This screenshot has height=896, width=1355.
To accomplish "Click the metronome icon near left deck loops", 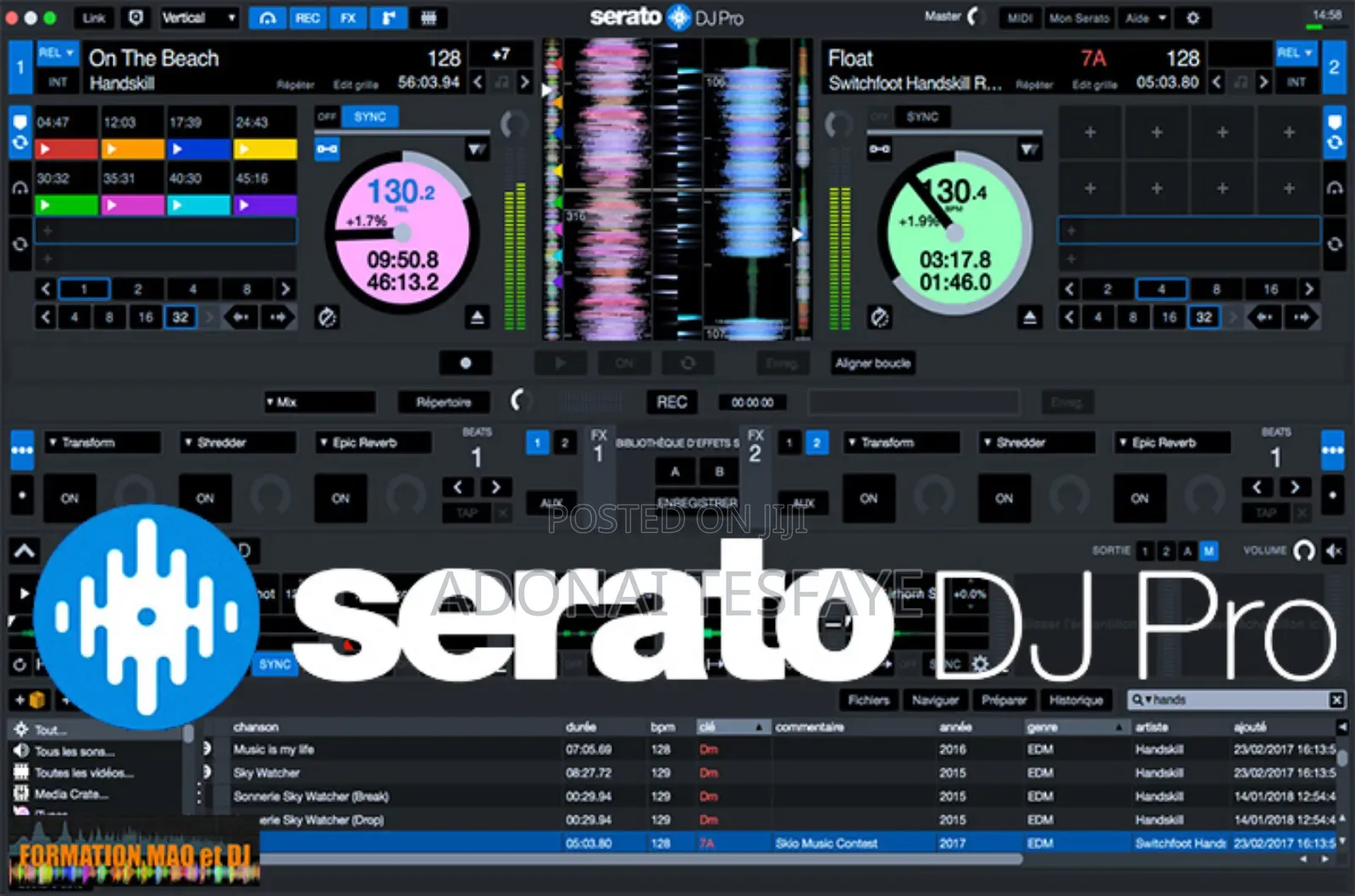I will [326, 318].
